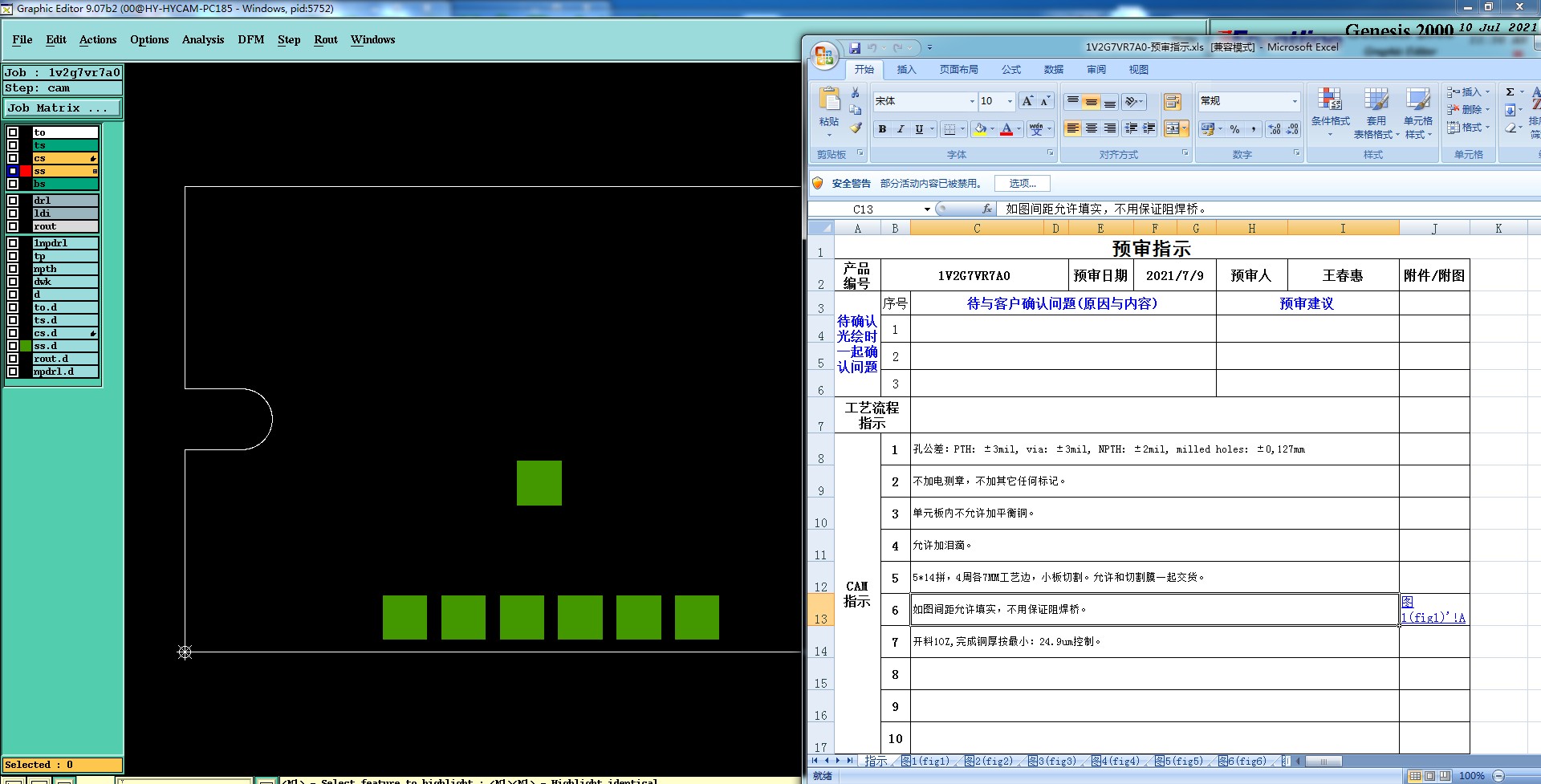
Task: Click the AutoSum sigma icon
Action: click(1510, 92)
